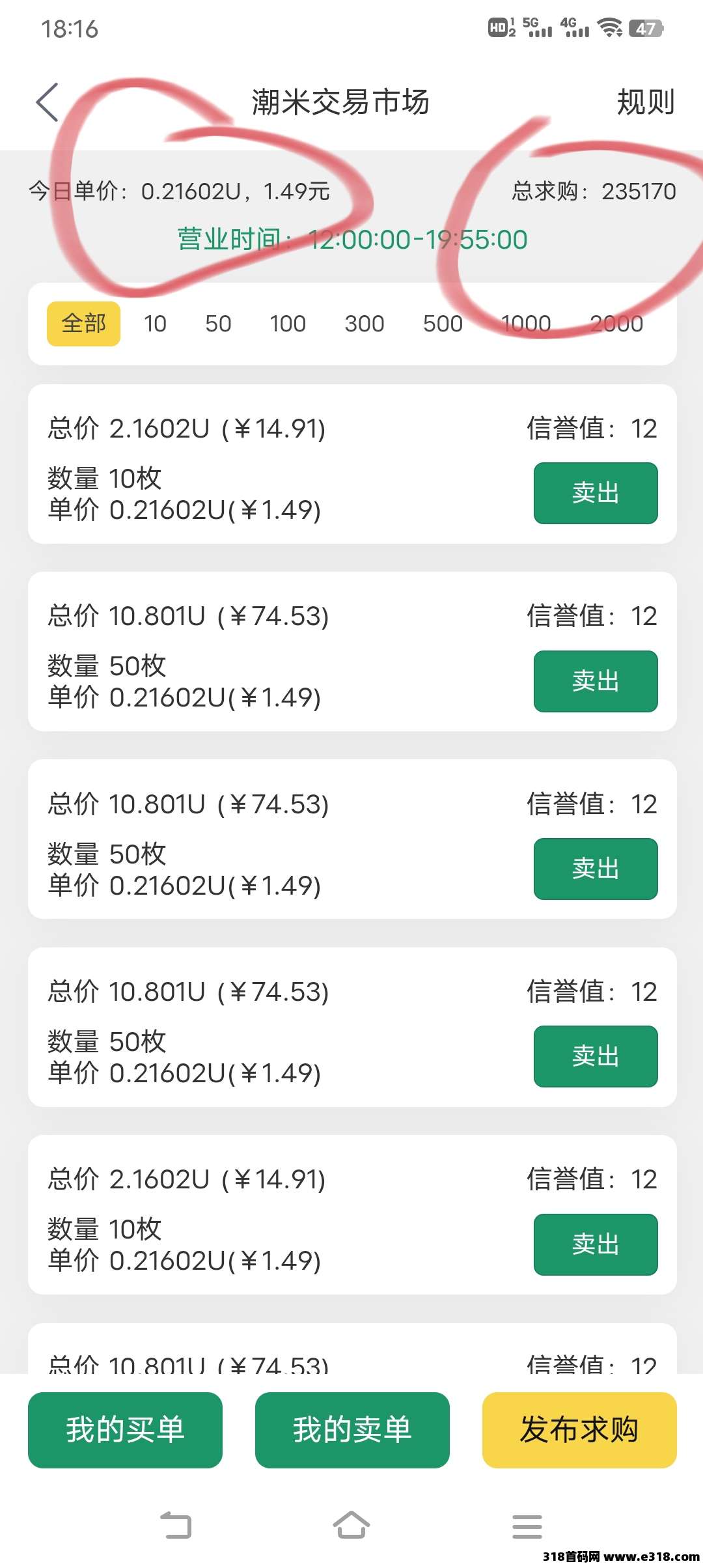This screenshot has width=703, height=1568.
Task: Filter orders by quantity 300
Action: 365,324
